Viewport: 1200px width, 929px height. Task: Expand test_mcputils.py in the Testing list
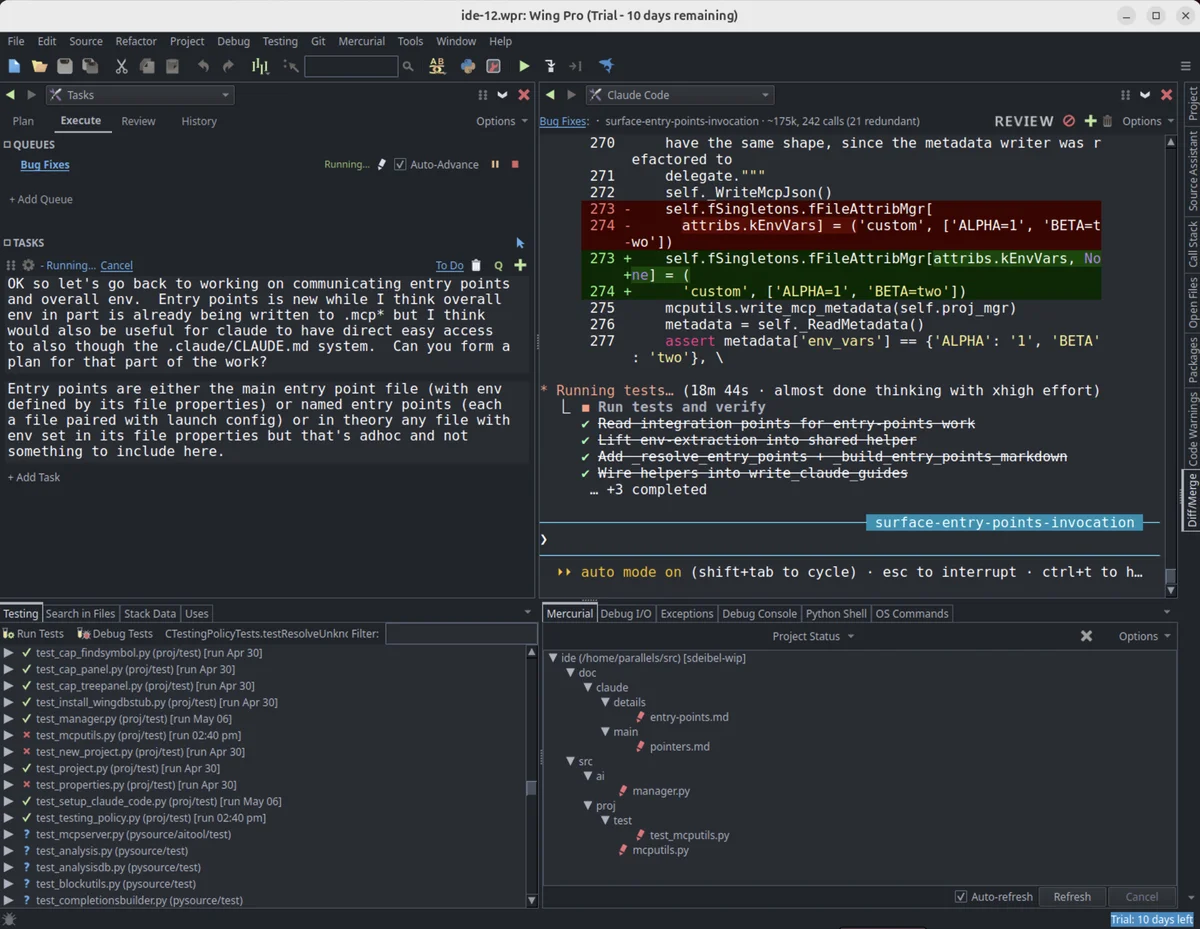[x=9, y=735]
